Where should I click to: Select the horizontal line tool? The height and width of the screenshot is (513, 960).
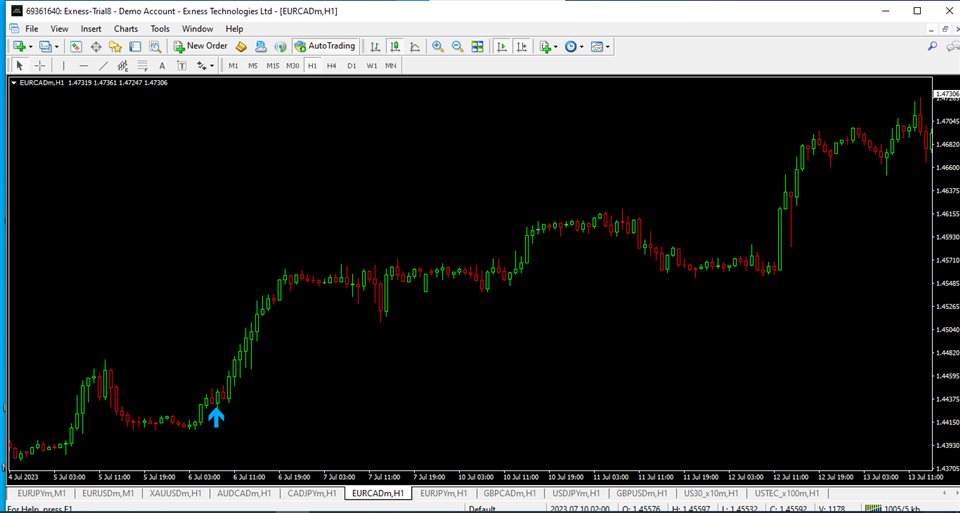point(84,66)
